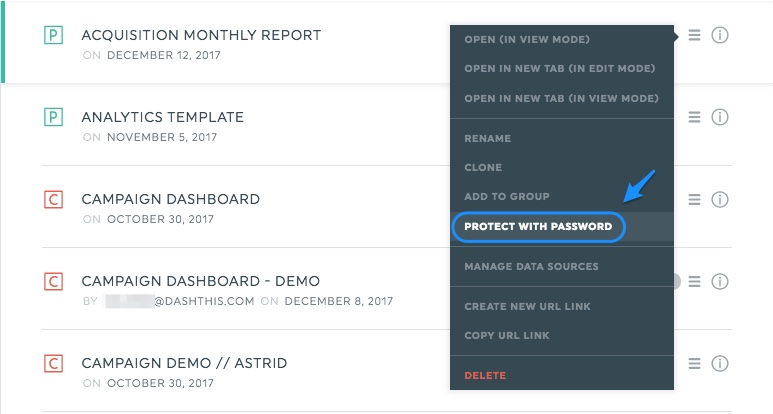Choose Open (In View Mode)

click(527, 39)
